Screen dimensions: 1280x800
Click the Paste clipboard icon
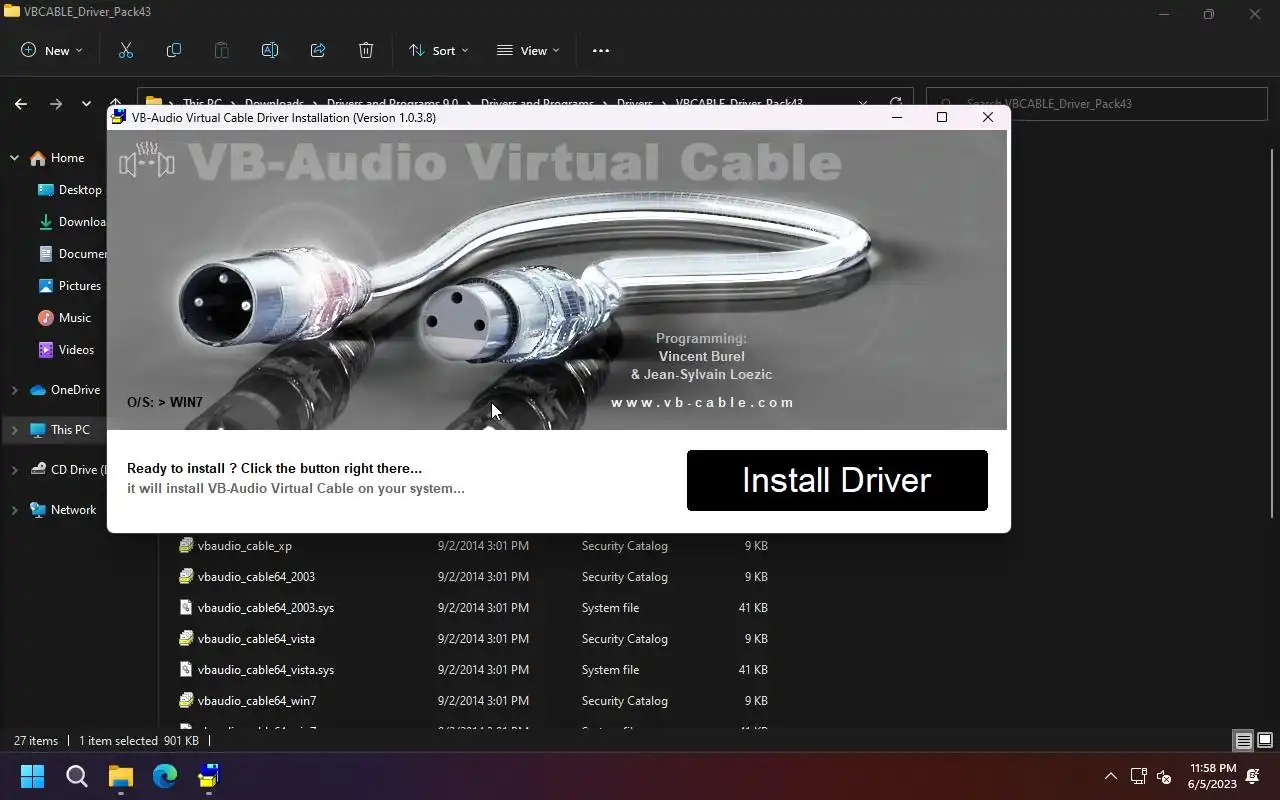point(222,51)
